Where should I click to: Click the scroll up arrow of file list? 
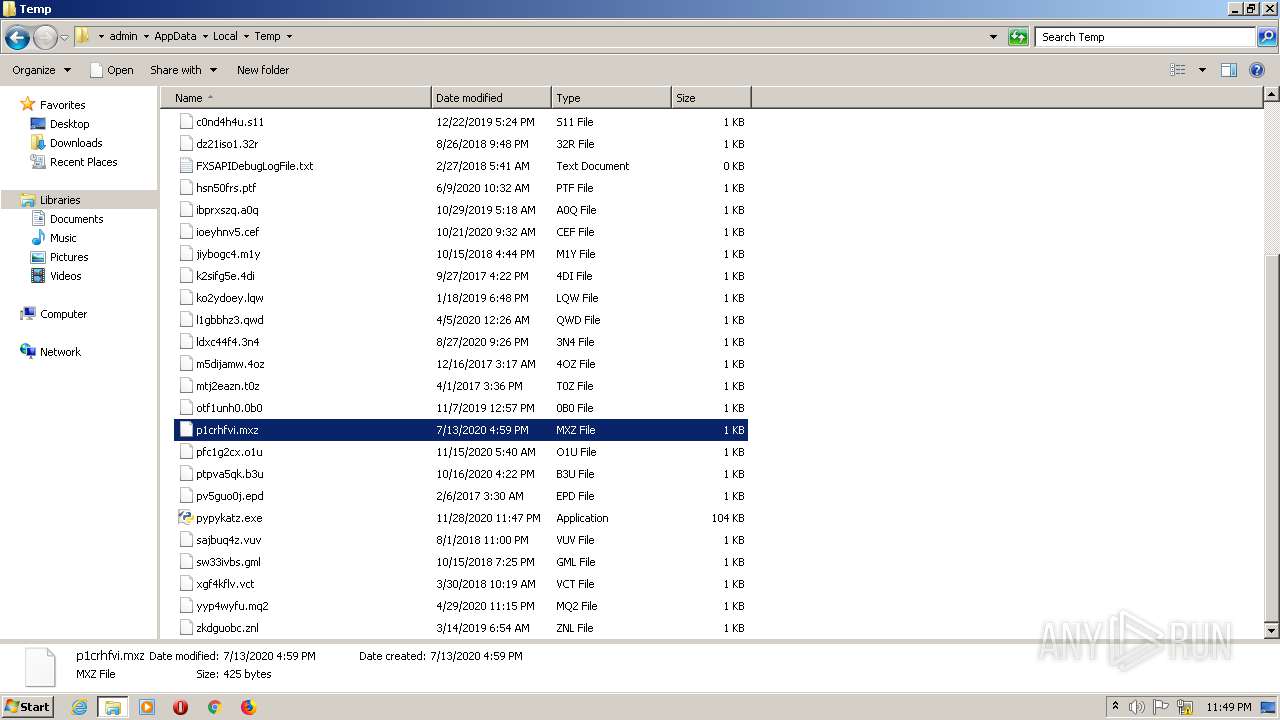1271,95
